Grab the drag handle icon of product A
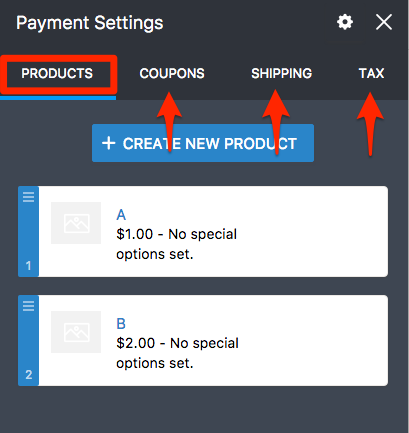409x433 pixels. point(29,197)
